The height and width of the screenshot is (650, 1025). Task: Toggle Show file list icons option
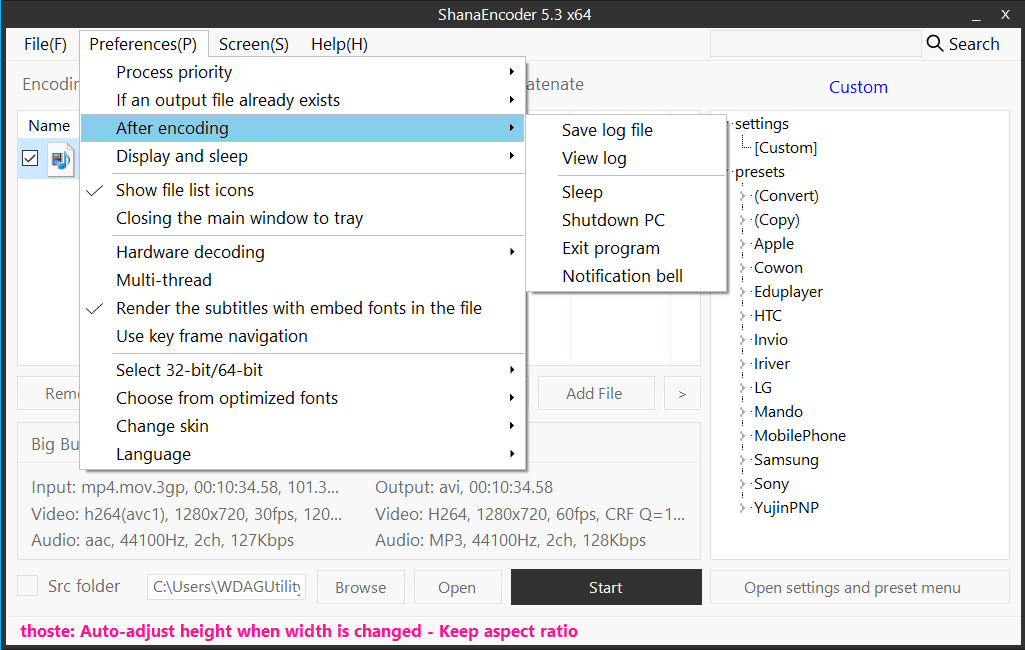[185, 190]
